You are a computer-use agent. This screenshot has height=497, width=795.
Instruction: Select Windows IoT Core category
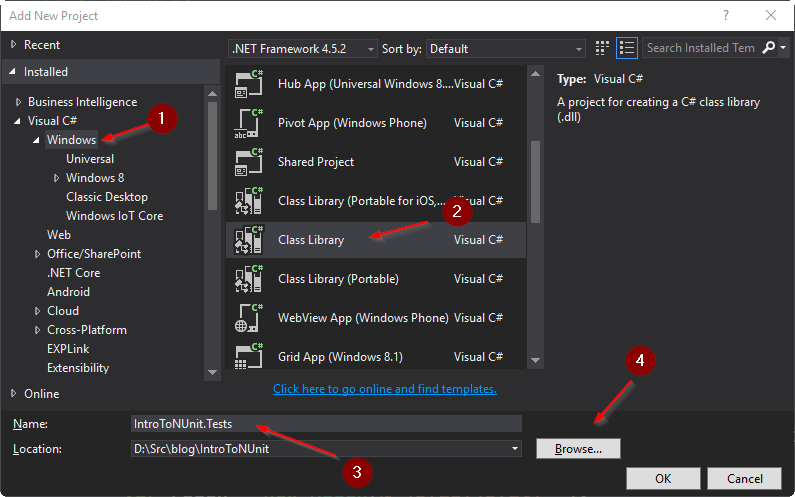point(115,216)
